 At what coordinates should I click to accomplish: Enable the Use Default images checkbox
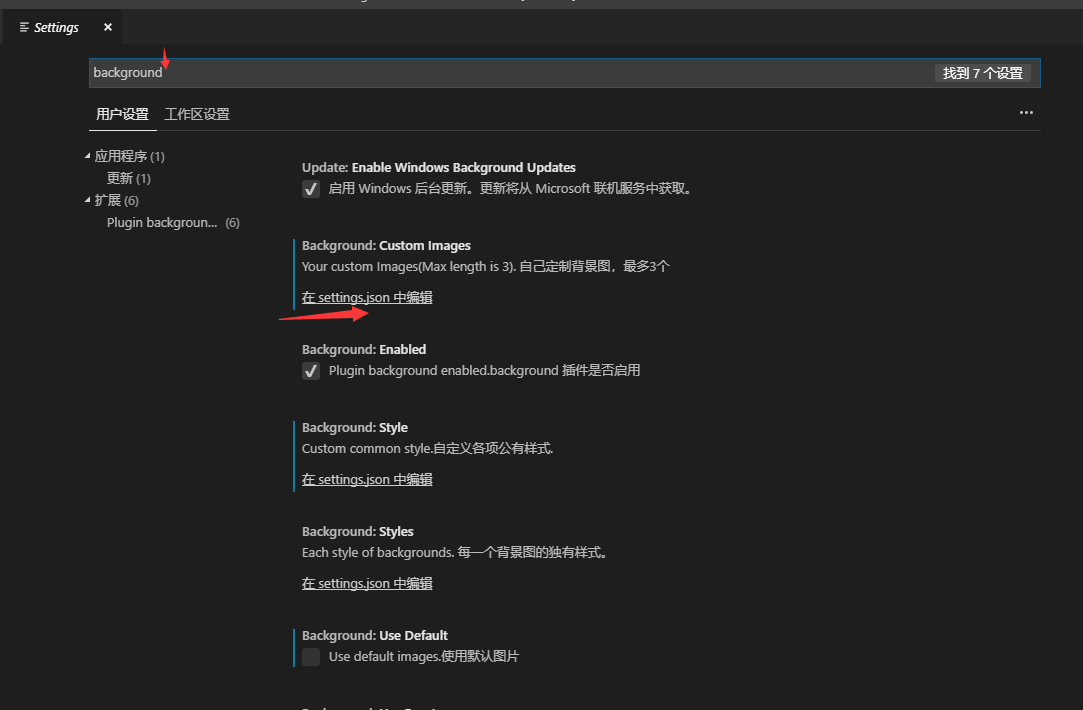(x=310, y=657)
